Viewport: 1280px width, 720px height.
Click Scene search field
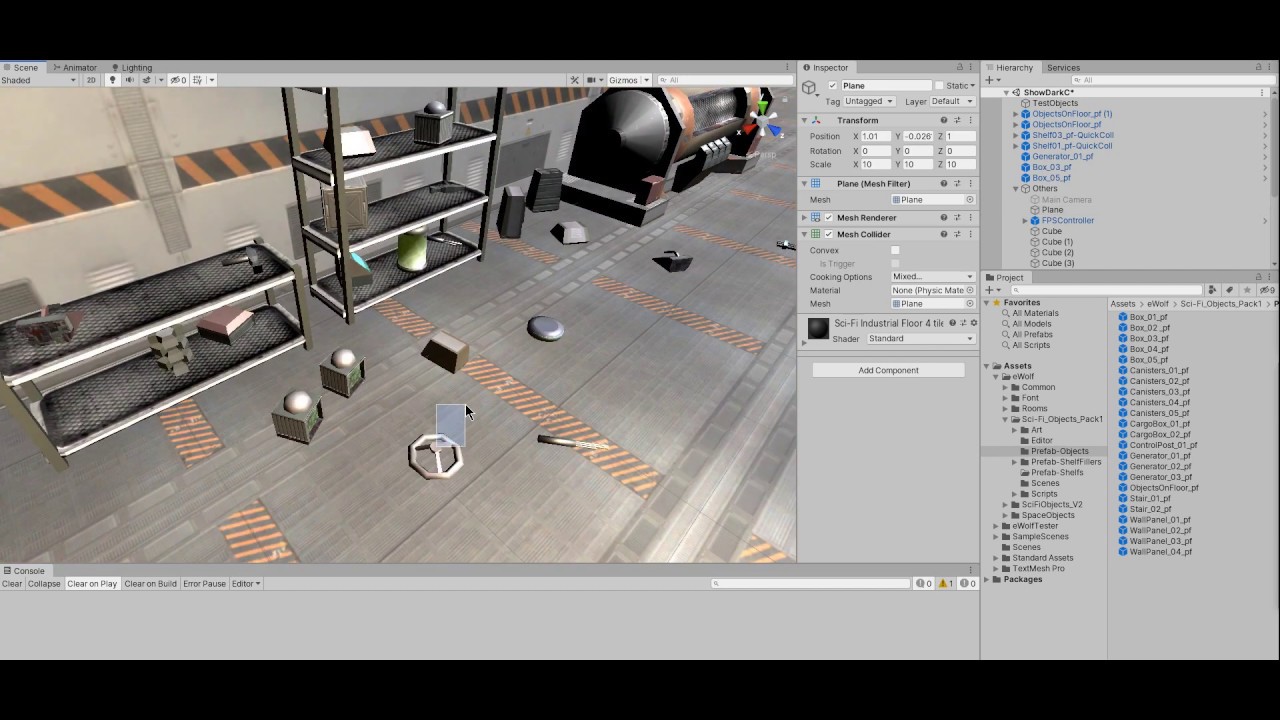pos(725,80)
